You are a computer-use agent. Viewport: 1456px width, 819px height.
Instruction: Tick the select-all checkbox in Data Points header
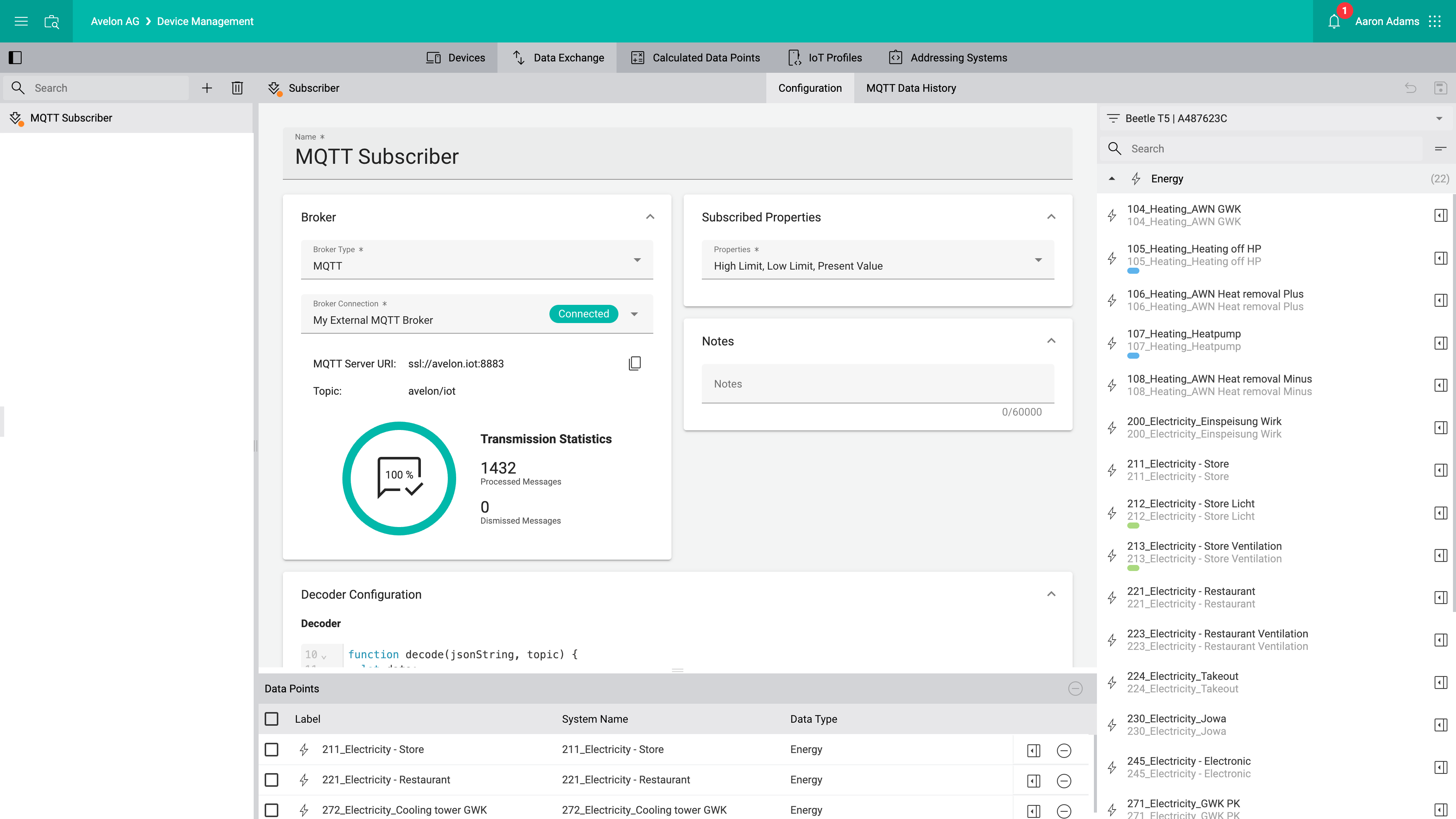pyautogui.click(x=271, y=719)
